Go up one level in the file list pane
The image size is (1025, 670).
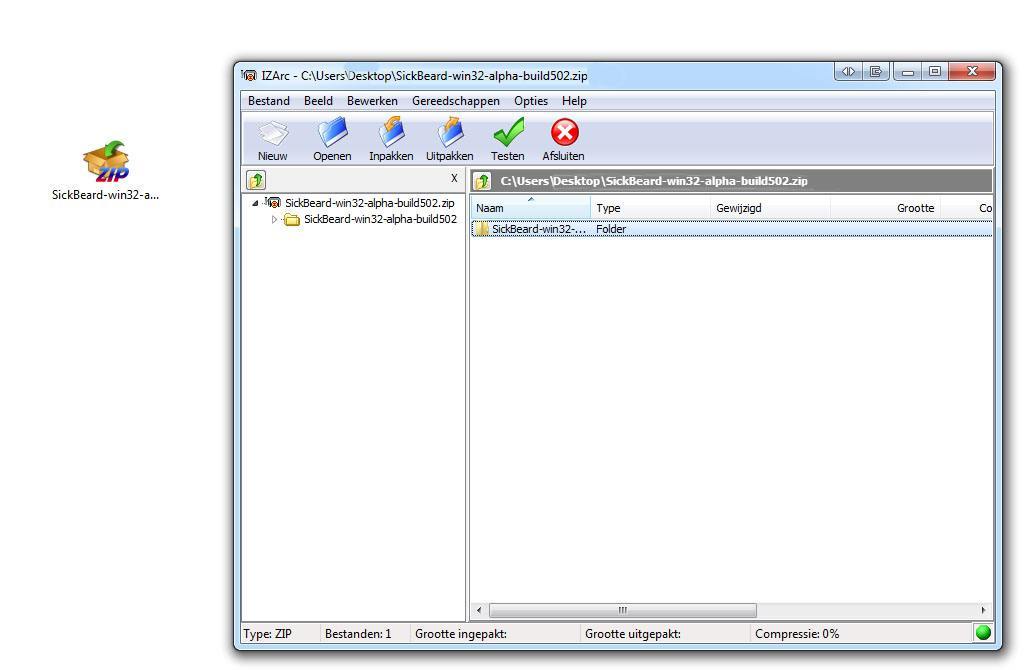point(482,181)
